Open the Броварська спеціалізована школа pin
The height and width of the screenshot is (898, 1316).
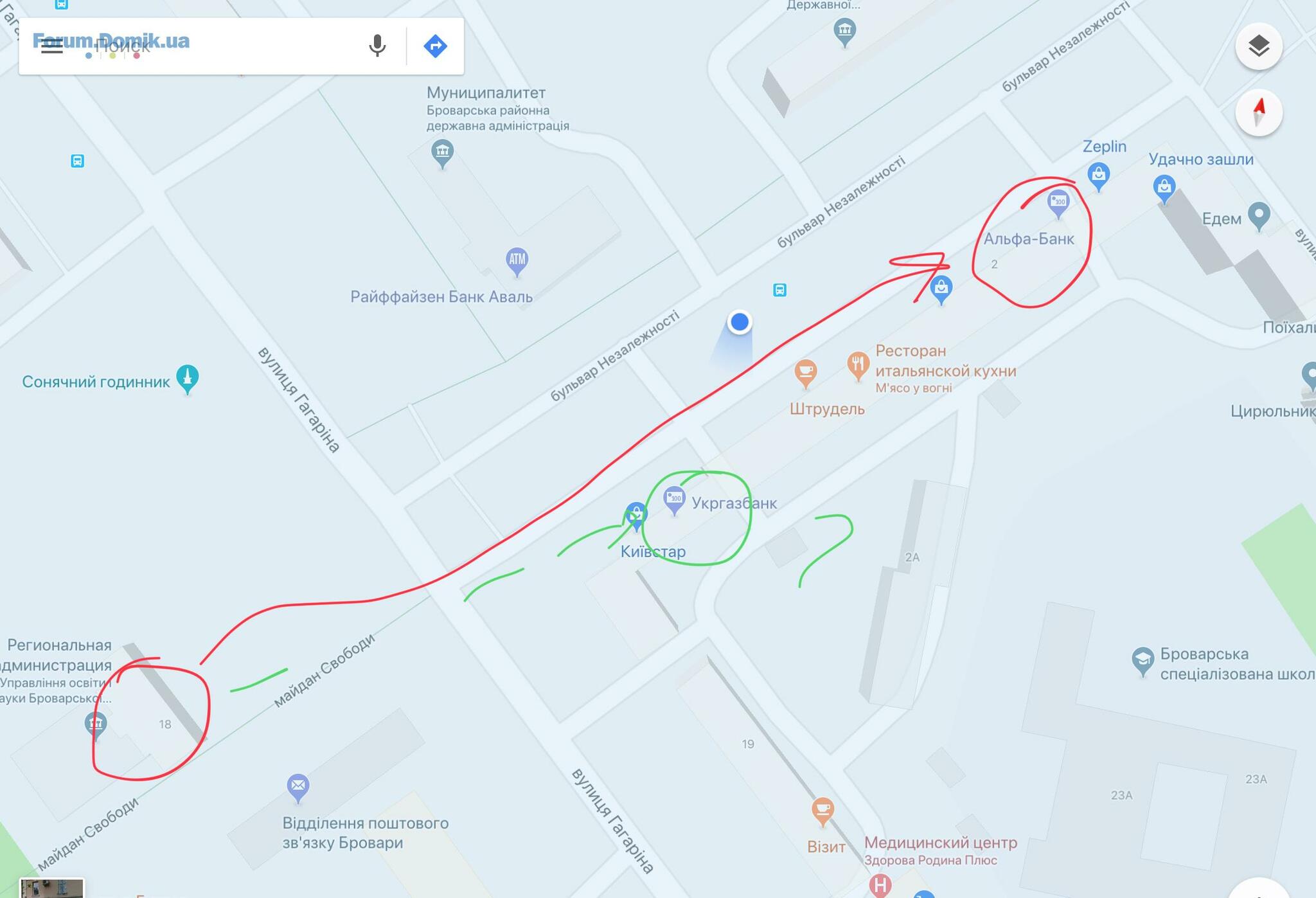coord(1143,661)
